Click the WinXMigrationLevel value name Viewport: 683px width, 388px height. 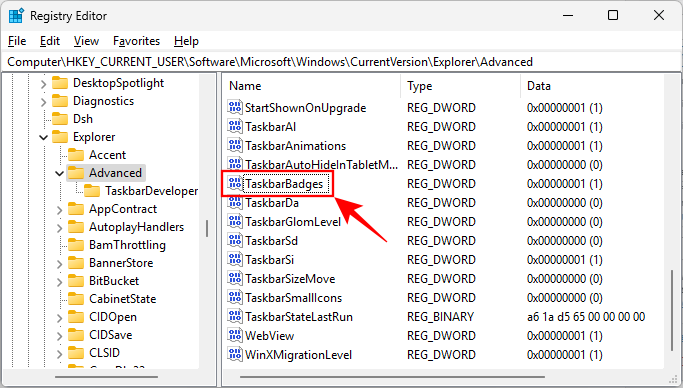(x=298, y=355)
